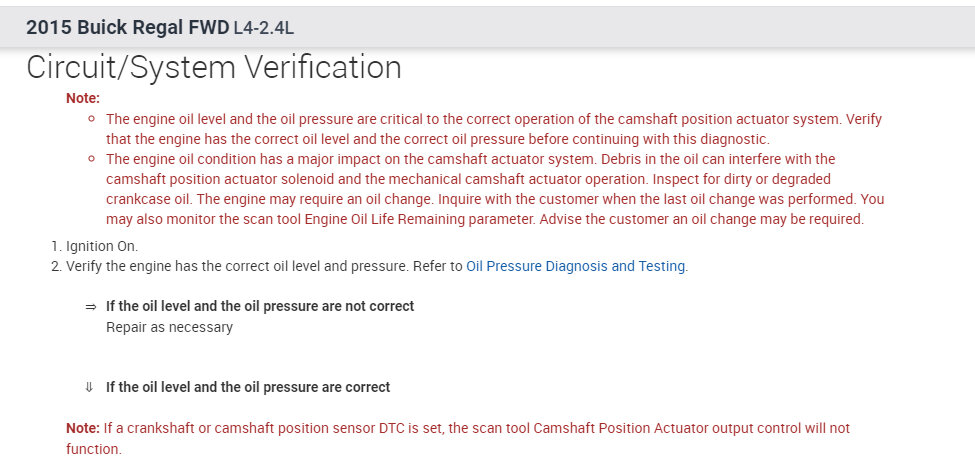The height and width of the screenshot is (467, 975).
Task: Click the Ignition On step text
Action: click(x=102, y=246)
